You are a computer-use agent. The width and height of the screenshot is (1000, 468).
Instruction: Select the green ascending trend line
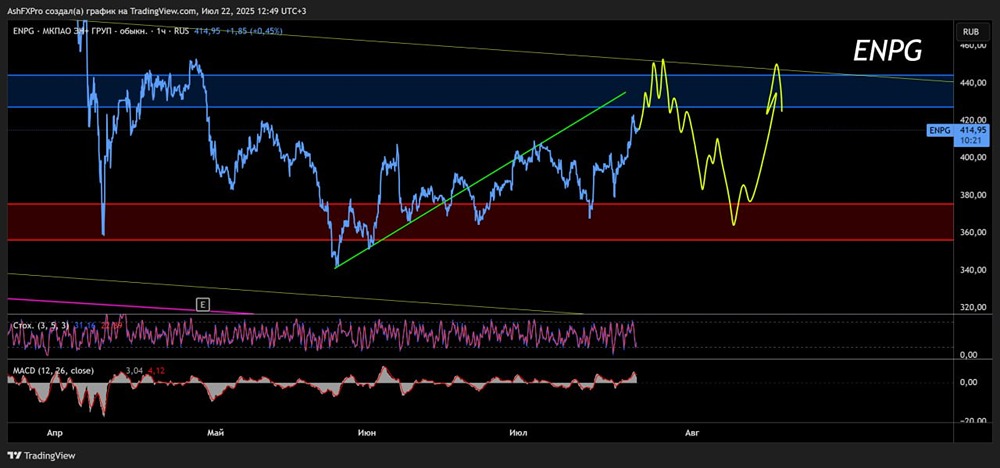pyautogui.click(x=480, y=180)
